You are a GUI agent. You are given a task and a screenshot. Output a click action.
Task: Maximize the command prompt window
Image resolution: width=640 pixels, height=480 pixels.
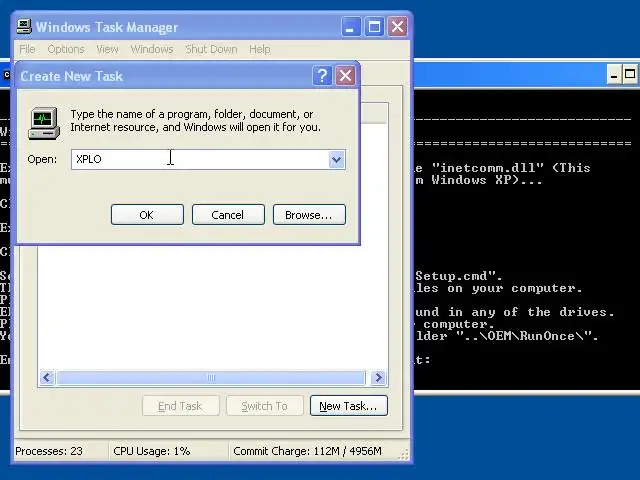pos(630,75)
